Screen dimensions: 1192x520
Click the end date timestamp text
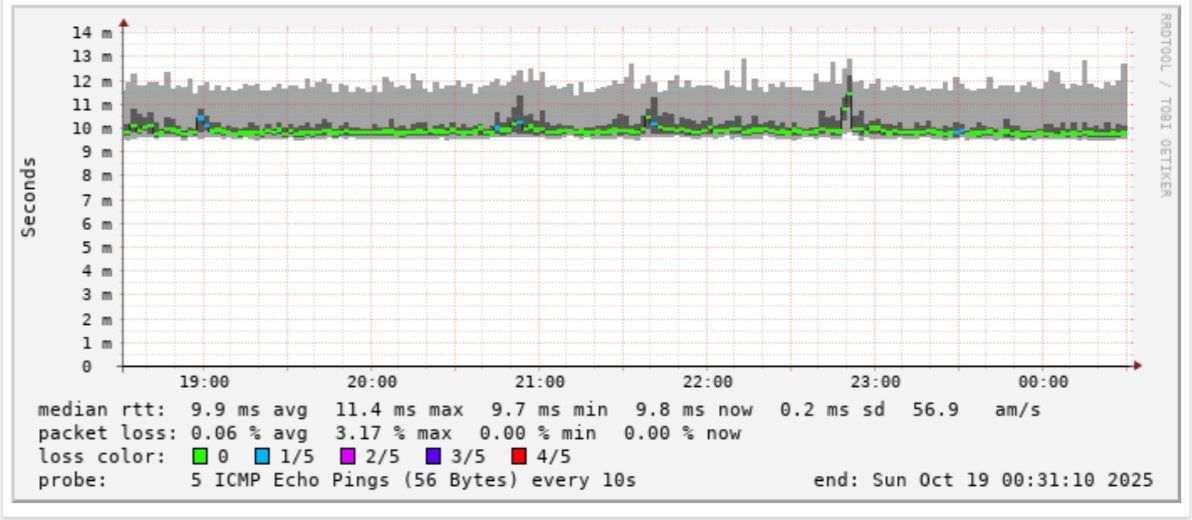pos(983,480)
